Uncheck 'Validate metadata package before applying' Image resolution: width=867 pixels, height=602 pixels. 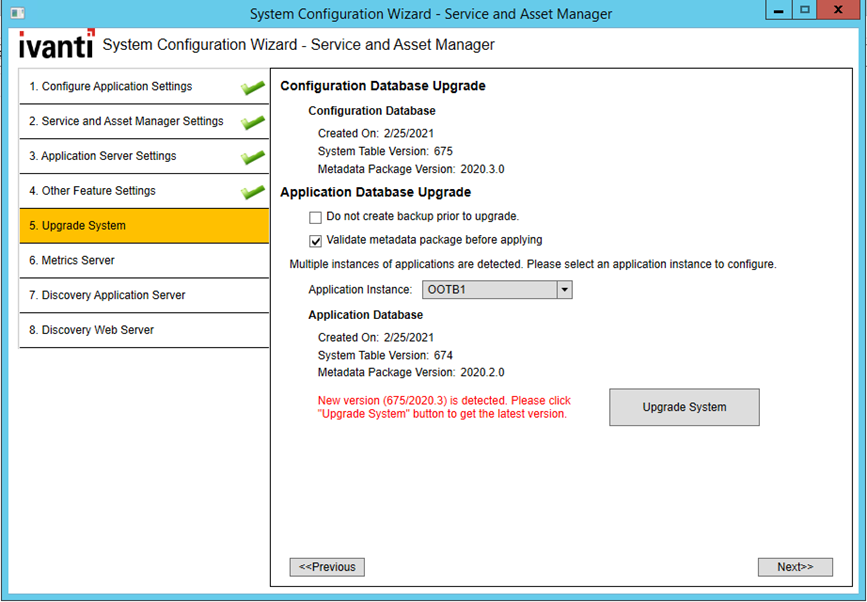315,240
